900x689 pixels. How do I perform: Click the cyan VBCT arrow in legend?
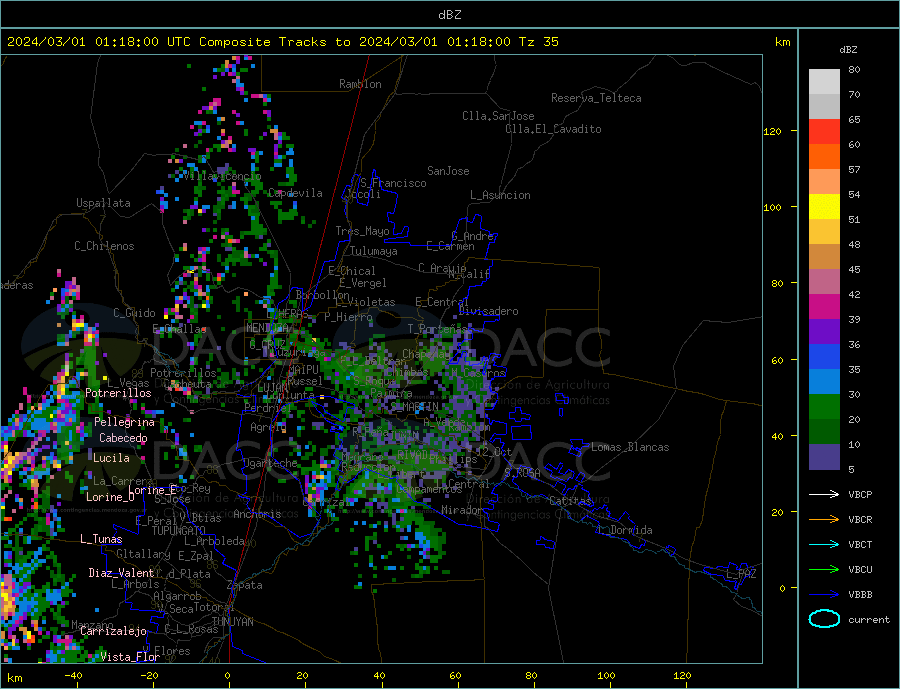(x=825, y=544)
